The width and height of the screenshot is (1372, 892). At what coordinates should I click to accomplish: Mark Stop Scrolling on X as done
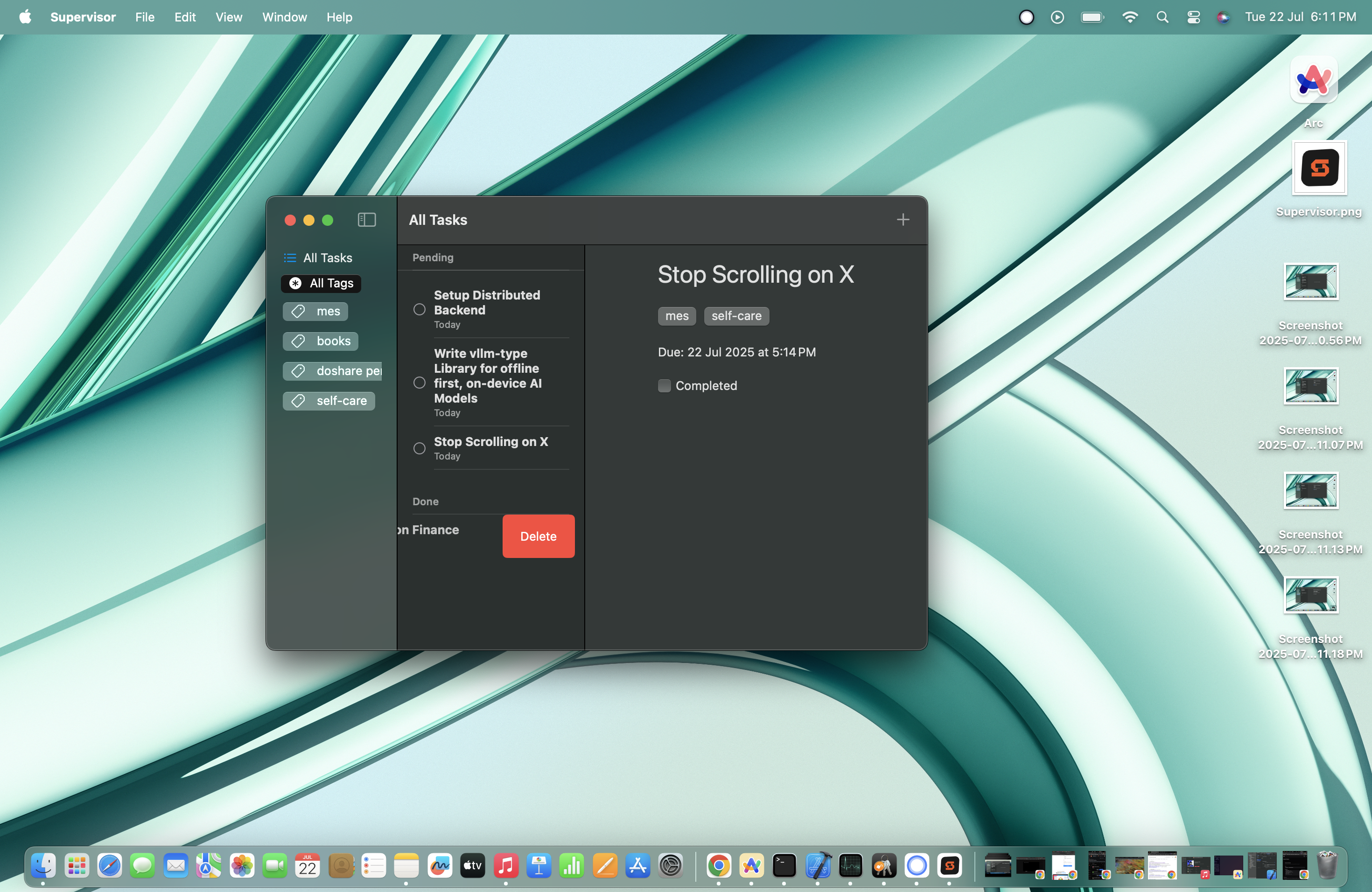click(420, 448)
